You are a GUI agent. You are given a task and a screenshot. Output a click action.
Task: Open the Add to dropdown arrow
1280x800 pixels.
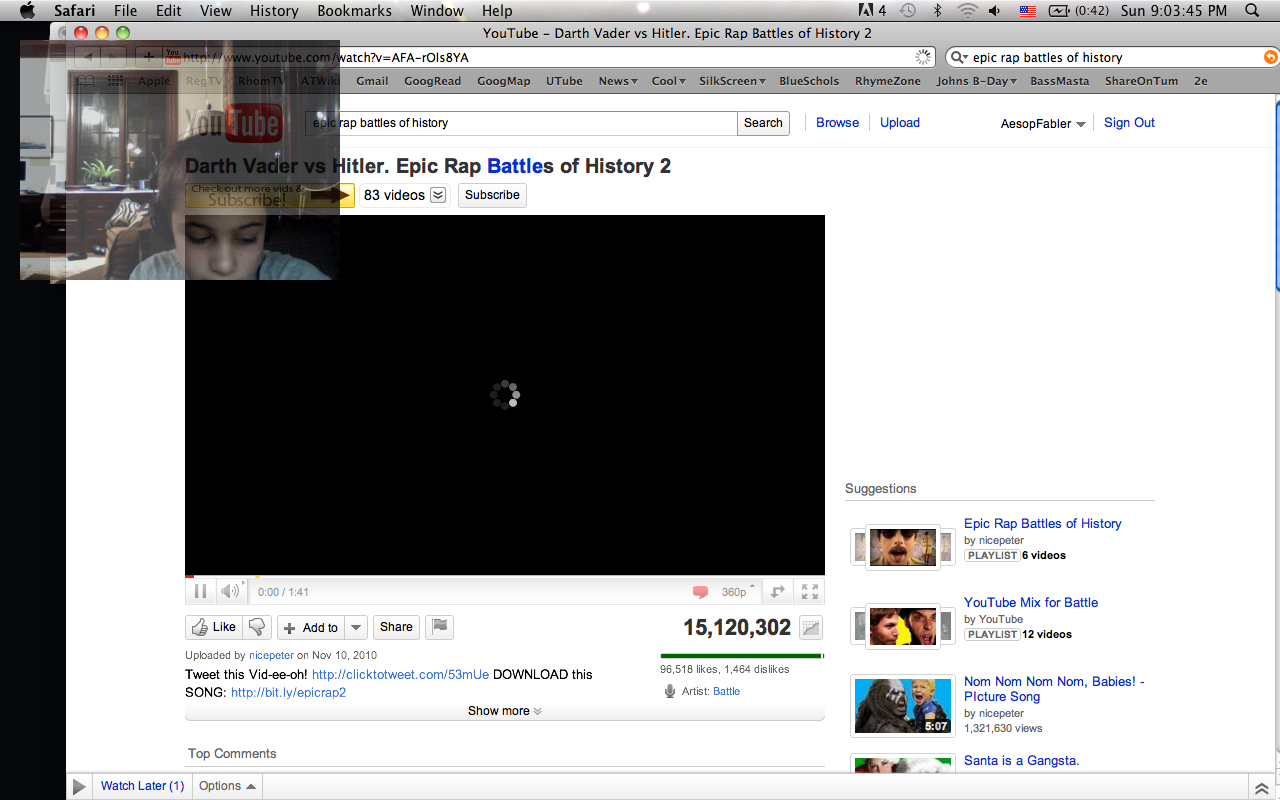356,627
